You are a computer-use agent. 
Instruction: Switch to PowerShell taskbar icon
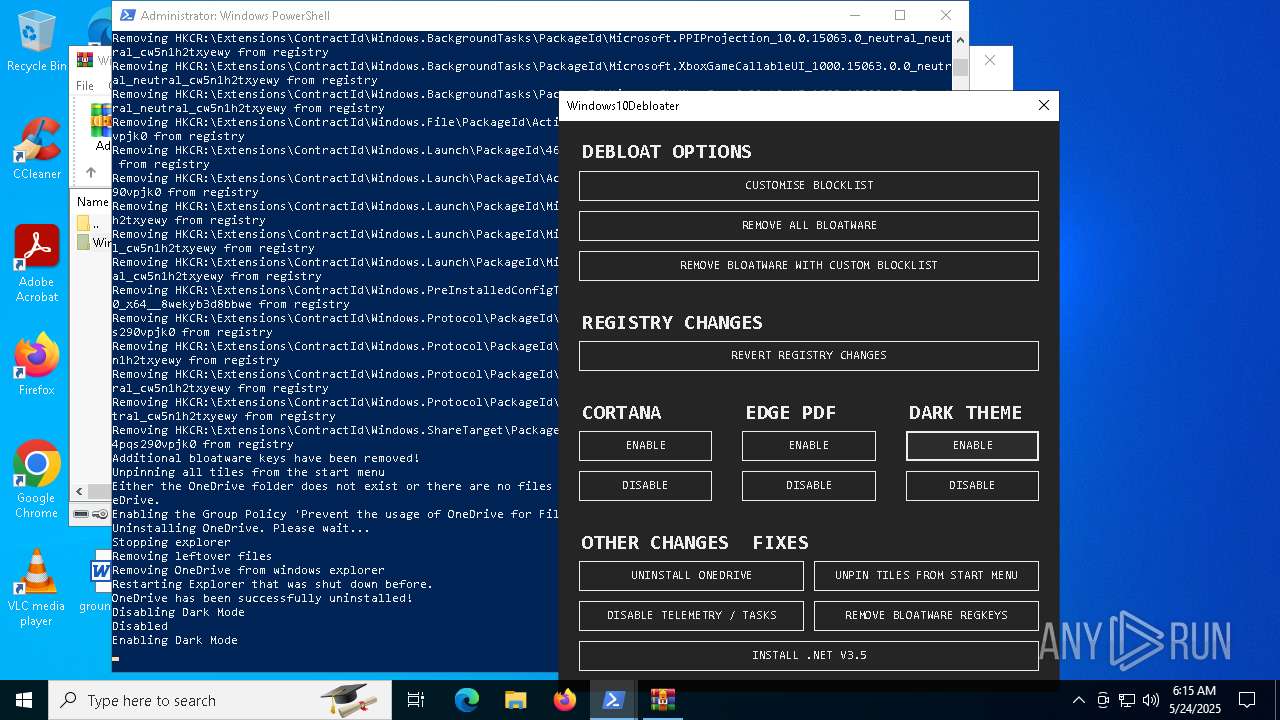(x=613, y=700)
